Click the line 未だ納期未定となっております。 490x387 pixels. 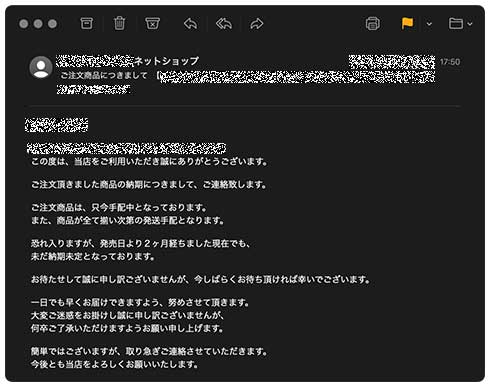pos(93,257)
